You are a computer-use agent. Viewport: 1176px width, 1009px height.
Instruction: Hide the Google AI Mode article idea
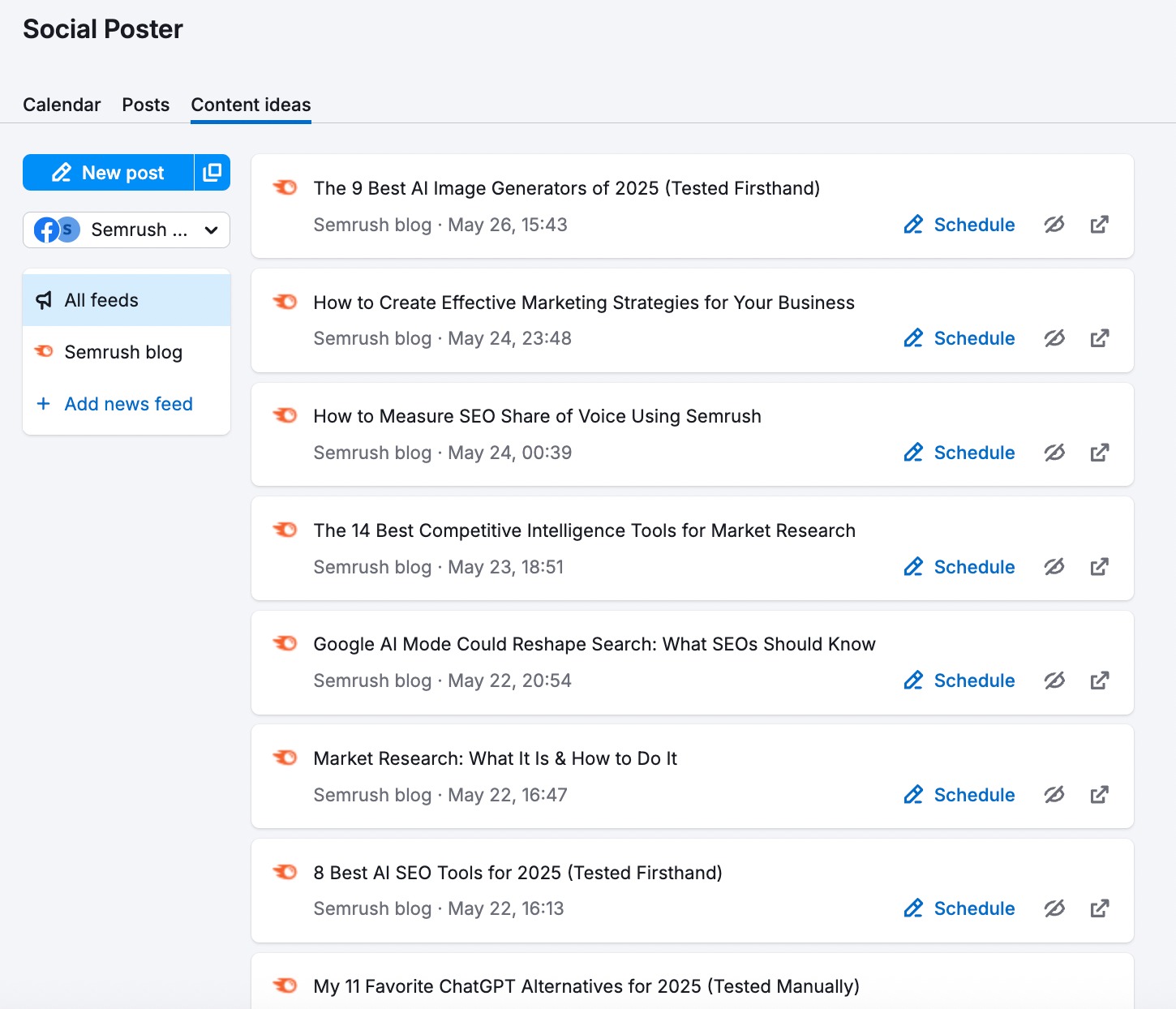tap(1054, 681)
